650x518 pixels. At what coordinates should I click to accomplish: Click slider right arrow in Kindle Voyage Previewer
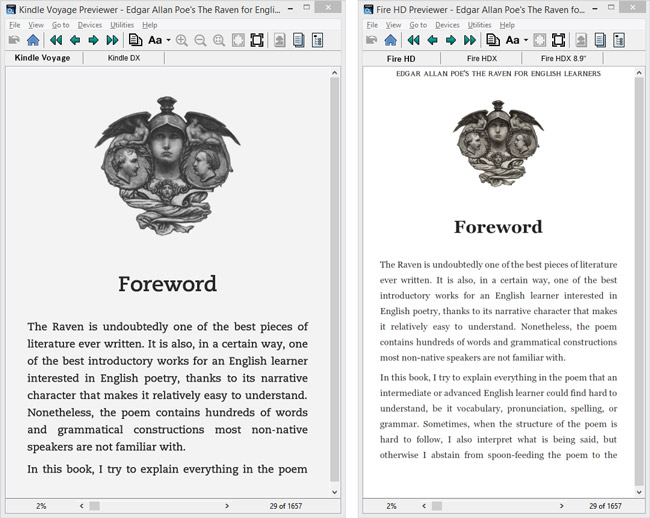[x=227, y=506]
